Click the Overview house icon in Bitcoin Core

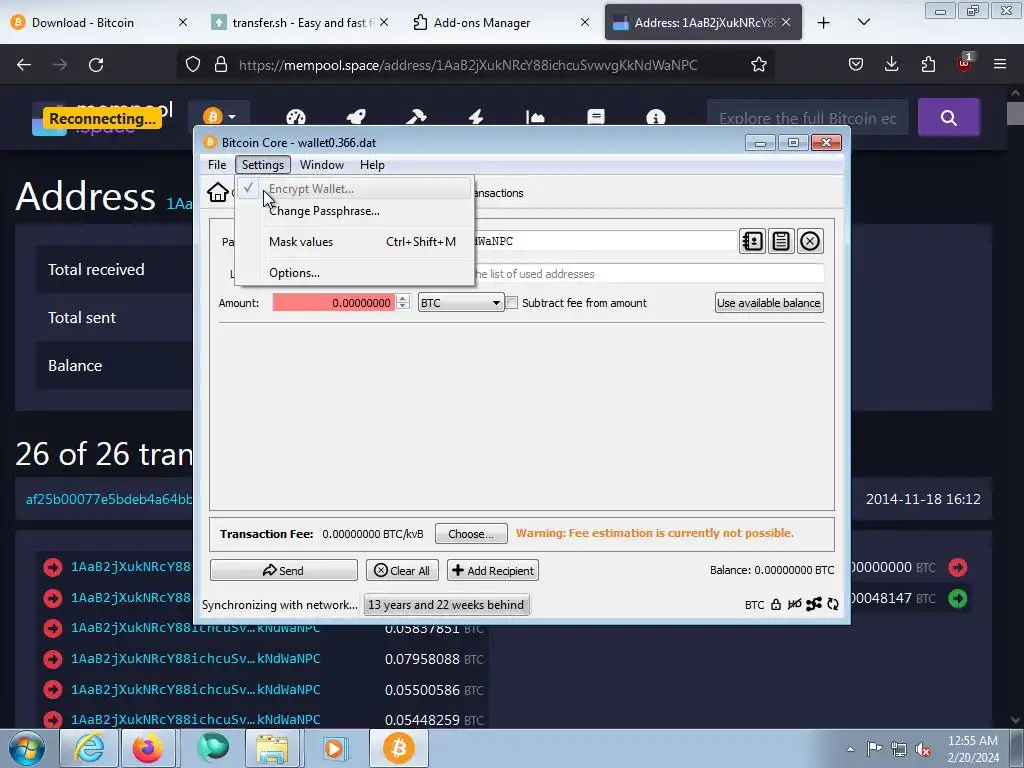point(217,193)
